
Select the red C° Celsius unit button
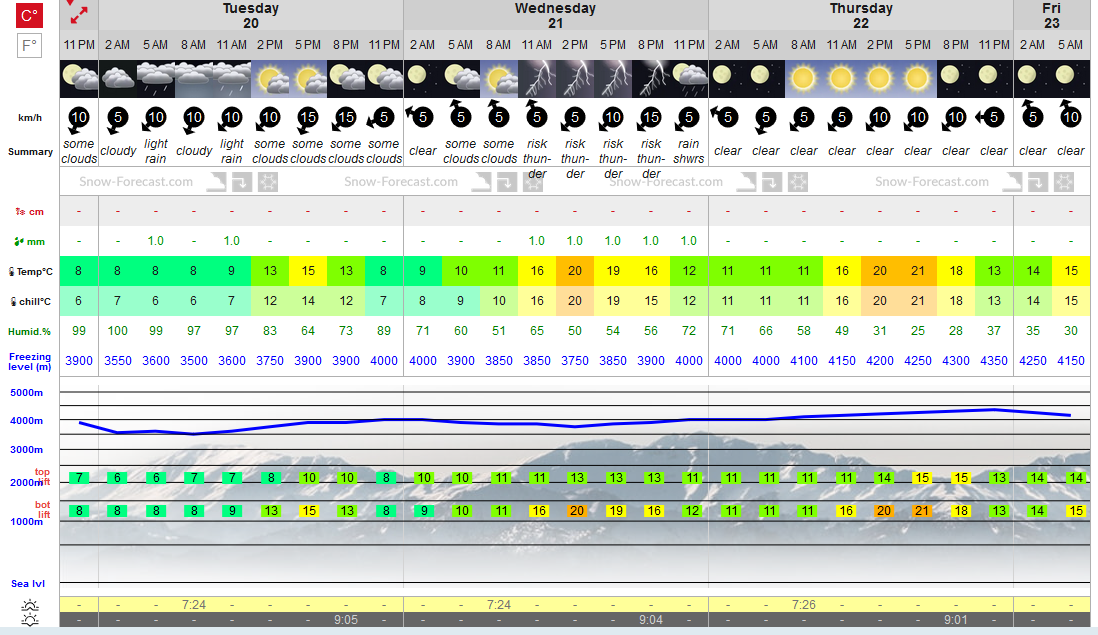pyautogui.click(x=29, y=15)
